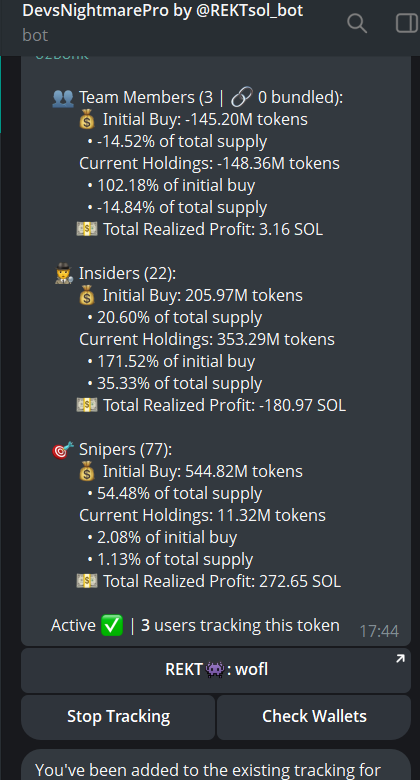Open the chat search magnifier icon
This screenshot has width=420, height=780.
pos(357,23)
